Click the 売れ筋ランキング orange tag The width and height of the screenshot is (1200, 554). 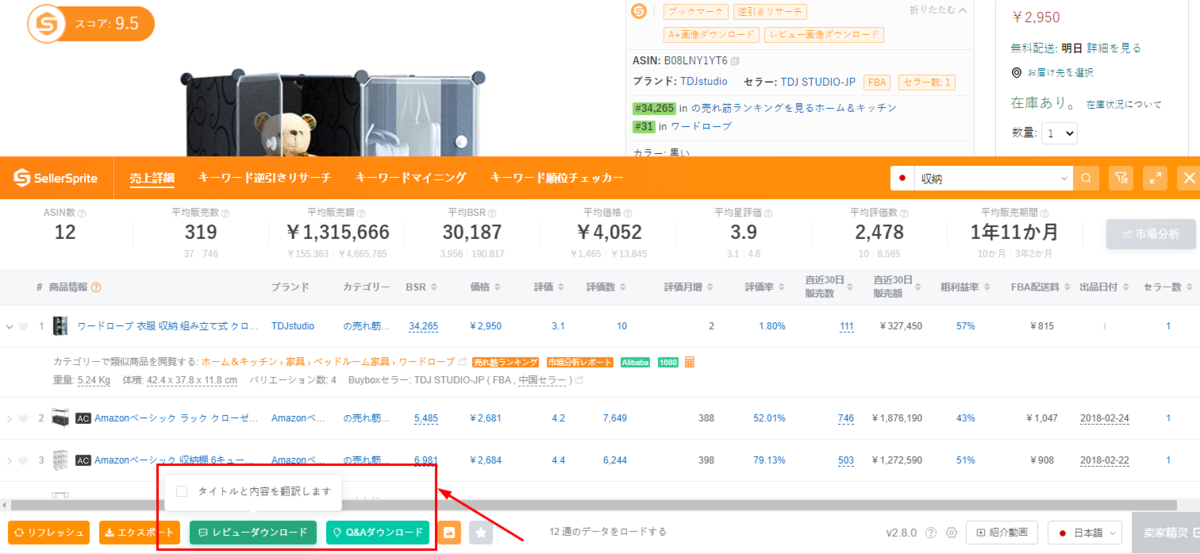coord(507,361)
